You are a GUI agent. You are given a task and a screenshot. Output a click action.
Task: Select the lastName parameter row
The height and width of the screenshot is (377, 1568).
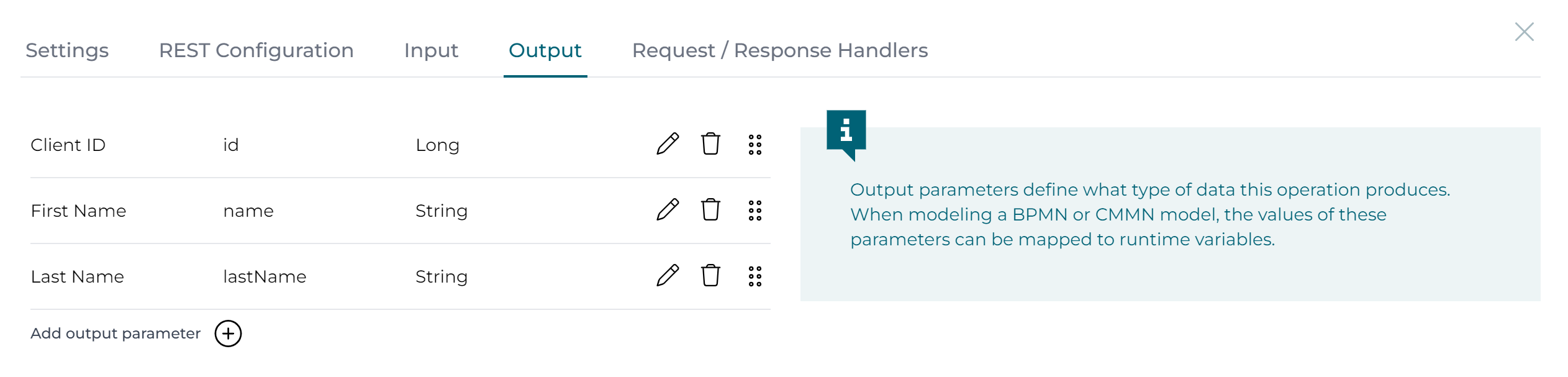265,276
